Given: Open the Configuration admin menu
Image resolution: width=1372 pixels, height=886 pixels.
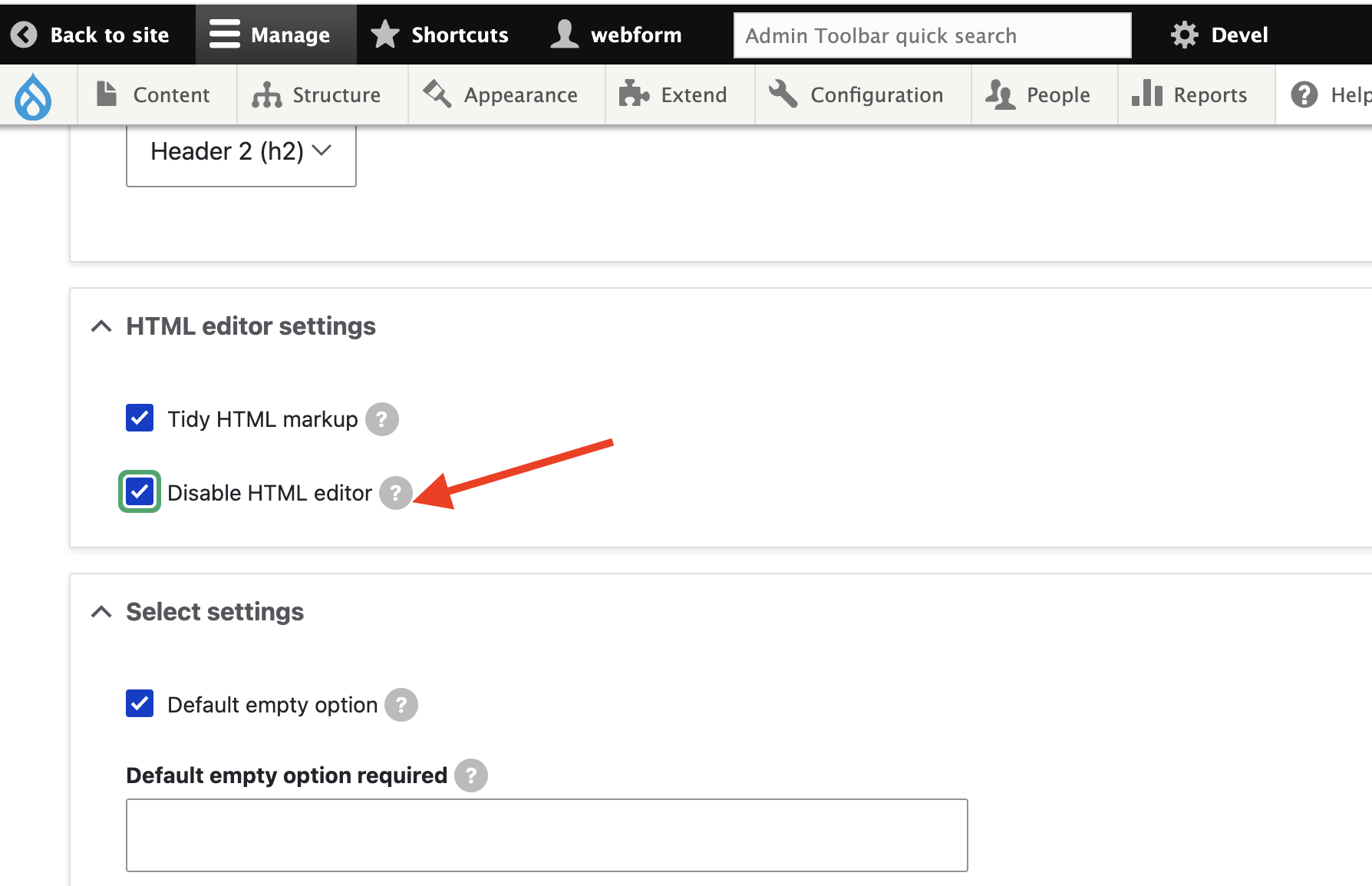Looking at the screenshot, I should pyautogui.click(x=863, y=94).
